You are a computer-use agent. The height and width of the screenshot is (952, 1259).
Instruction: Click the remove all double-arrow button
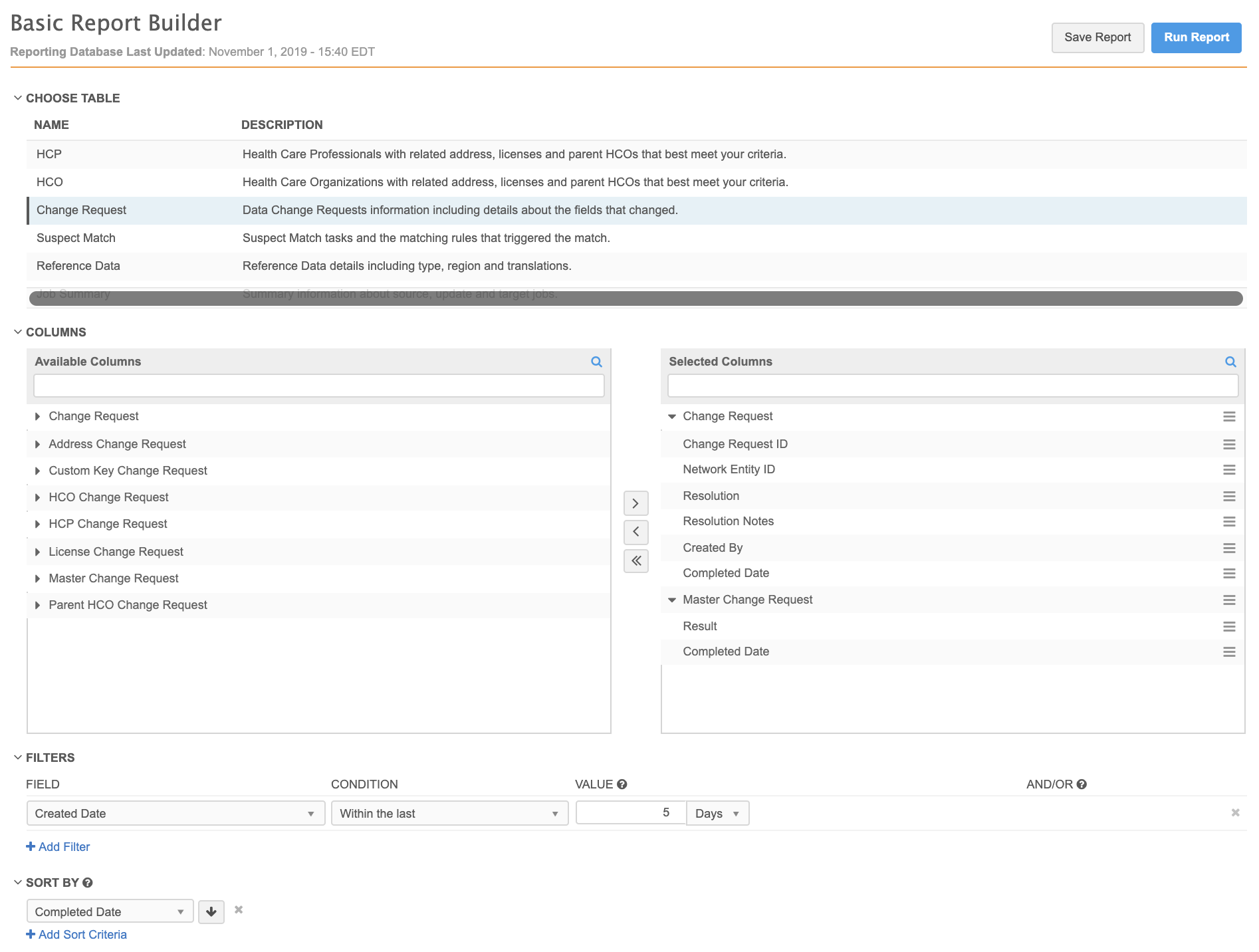(635, 561)
